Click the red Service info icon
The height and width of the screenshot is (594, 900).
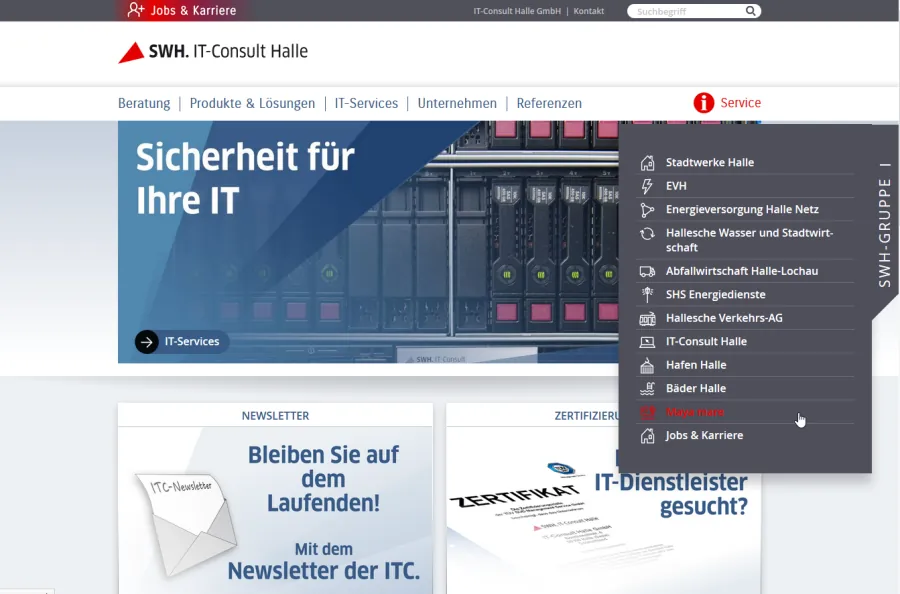[704, 103]
